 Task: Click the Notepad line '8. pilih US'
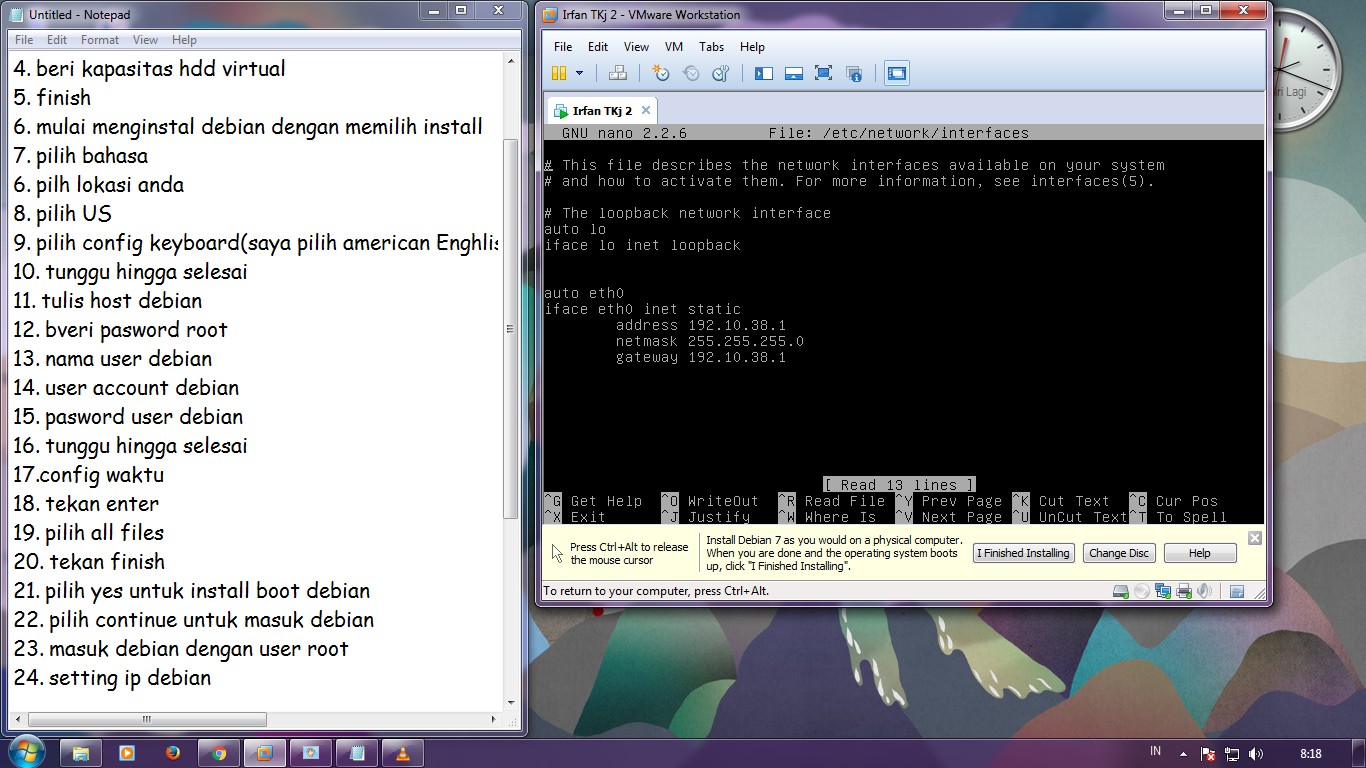tap(63, 214)
